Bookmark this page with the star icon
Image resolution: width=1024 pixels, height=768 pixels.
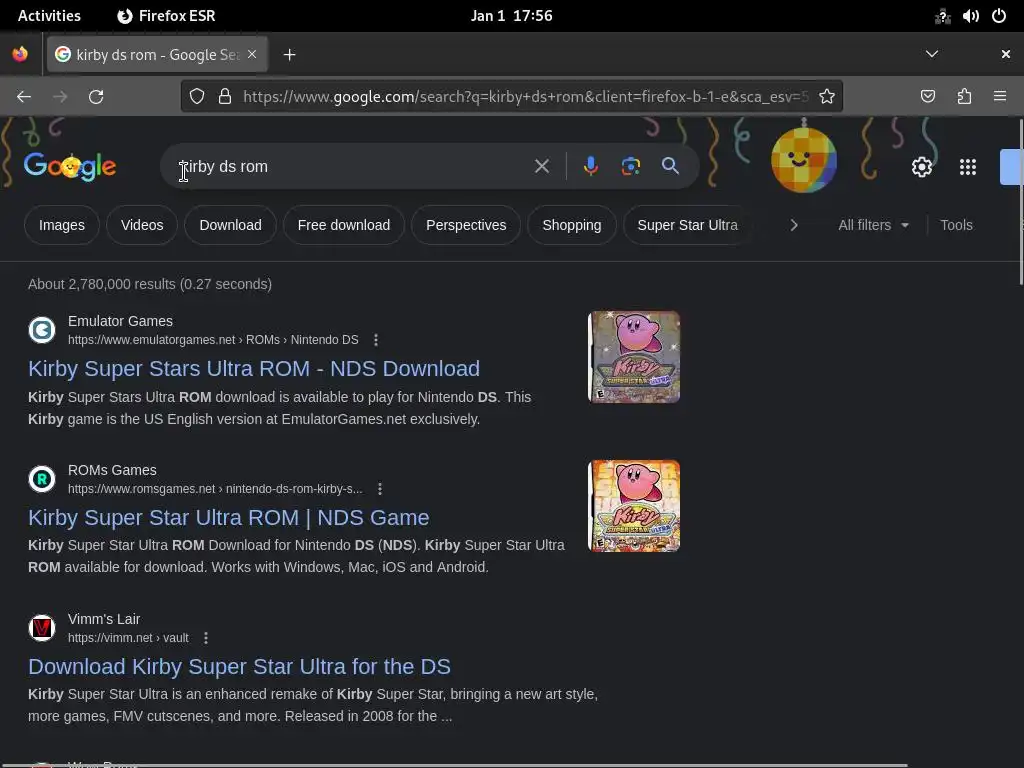point(827,97)
